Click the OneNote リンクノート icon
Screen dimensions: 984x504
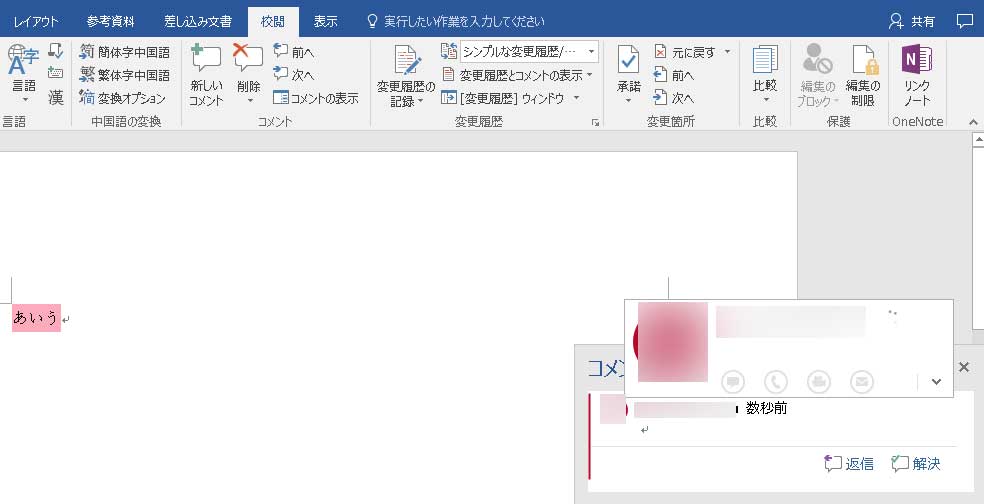pos(917,62)
